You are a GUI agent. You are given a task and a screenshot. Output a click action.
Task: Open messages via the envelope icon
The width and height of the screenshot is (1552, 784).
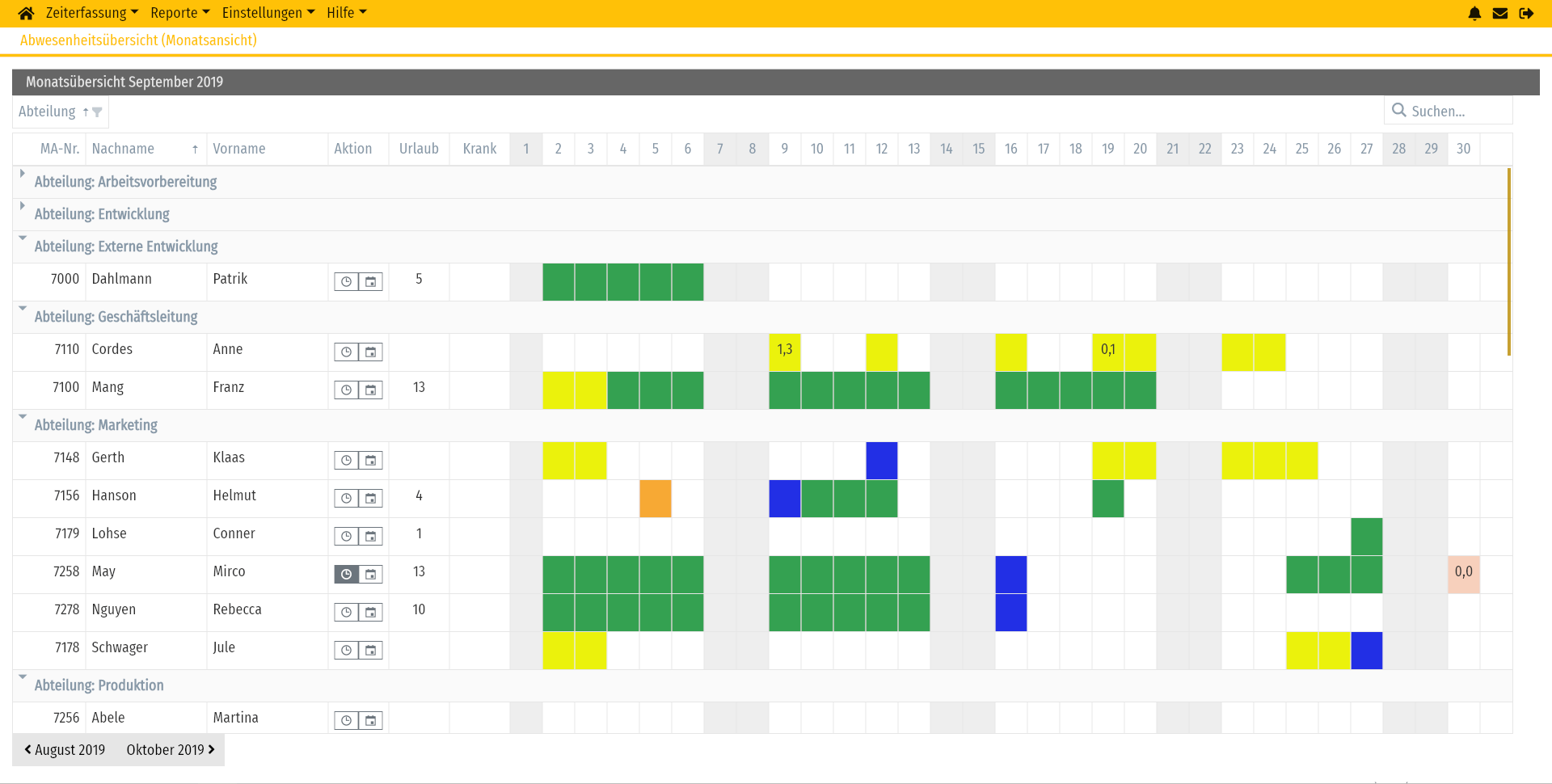click(x=1500, y=13)
